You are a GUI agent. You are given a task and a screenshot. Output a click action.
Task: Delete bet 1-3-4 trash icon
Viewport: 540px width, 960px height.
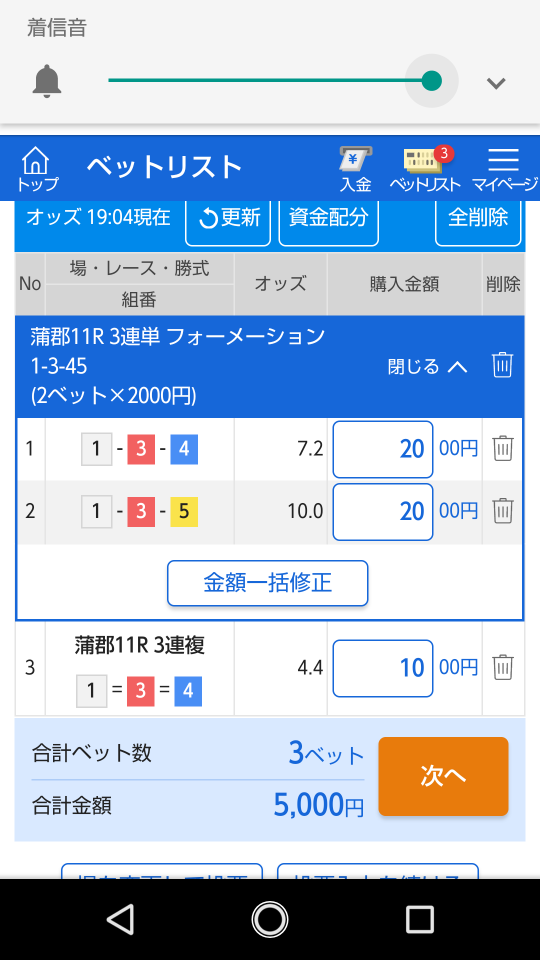pyautogui.click(x=503, y=449)
